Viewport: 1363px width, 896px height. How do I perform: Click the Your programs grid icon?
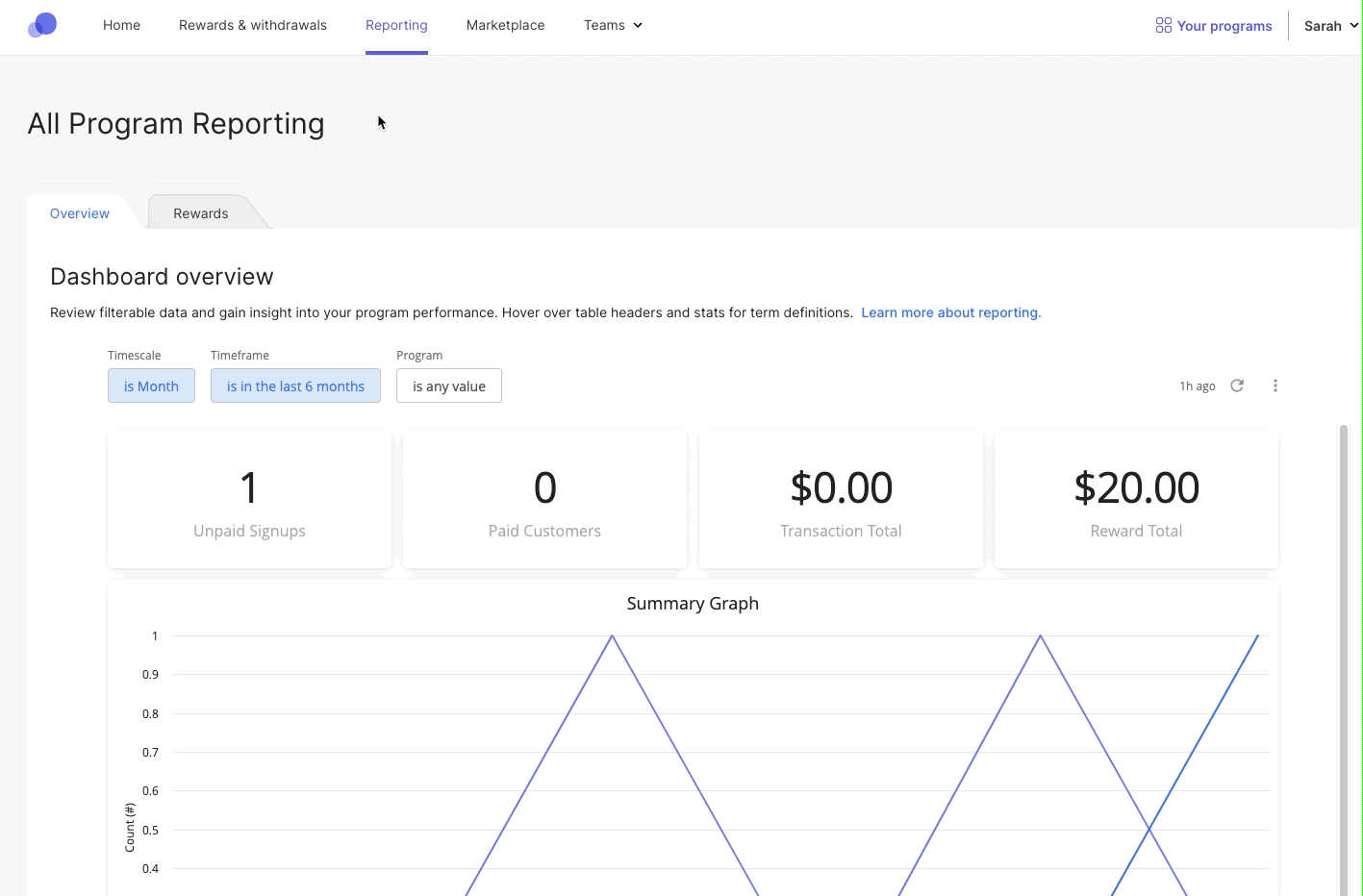(x=1163, y=25)
